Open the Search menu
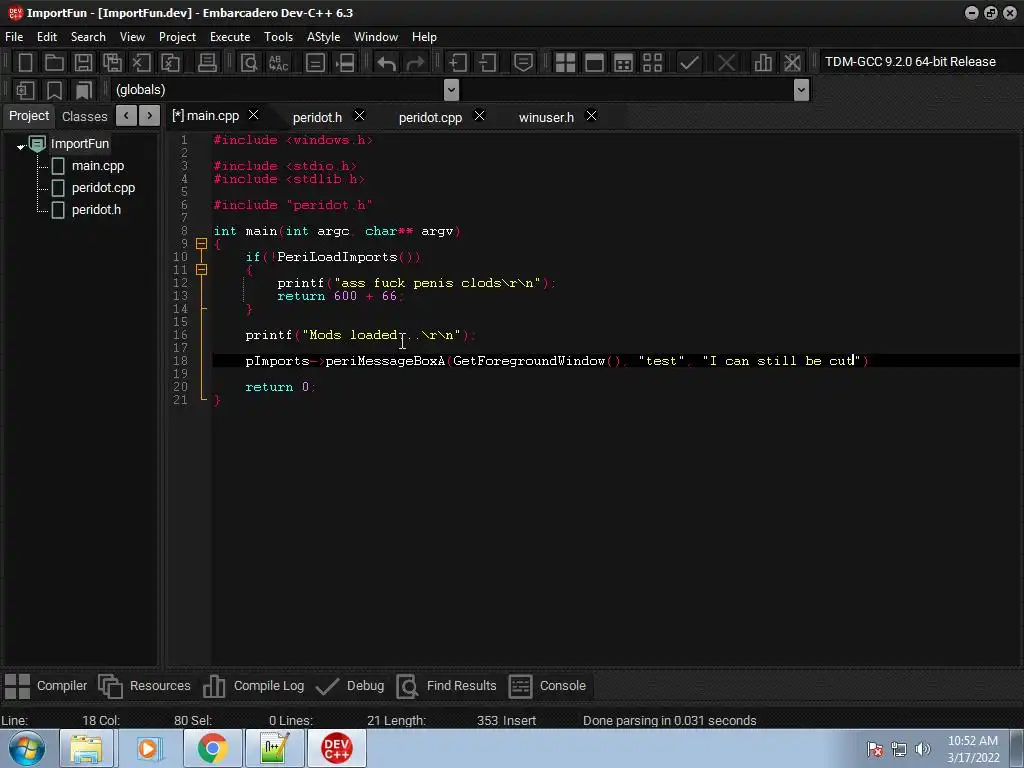This screenshot has height=768, width=1024. 88,37
